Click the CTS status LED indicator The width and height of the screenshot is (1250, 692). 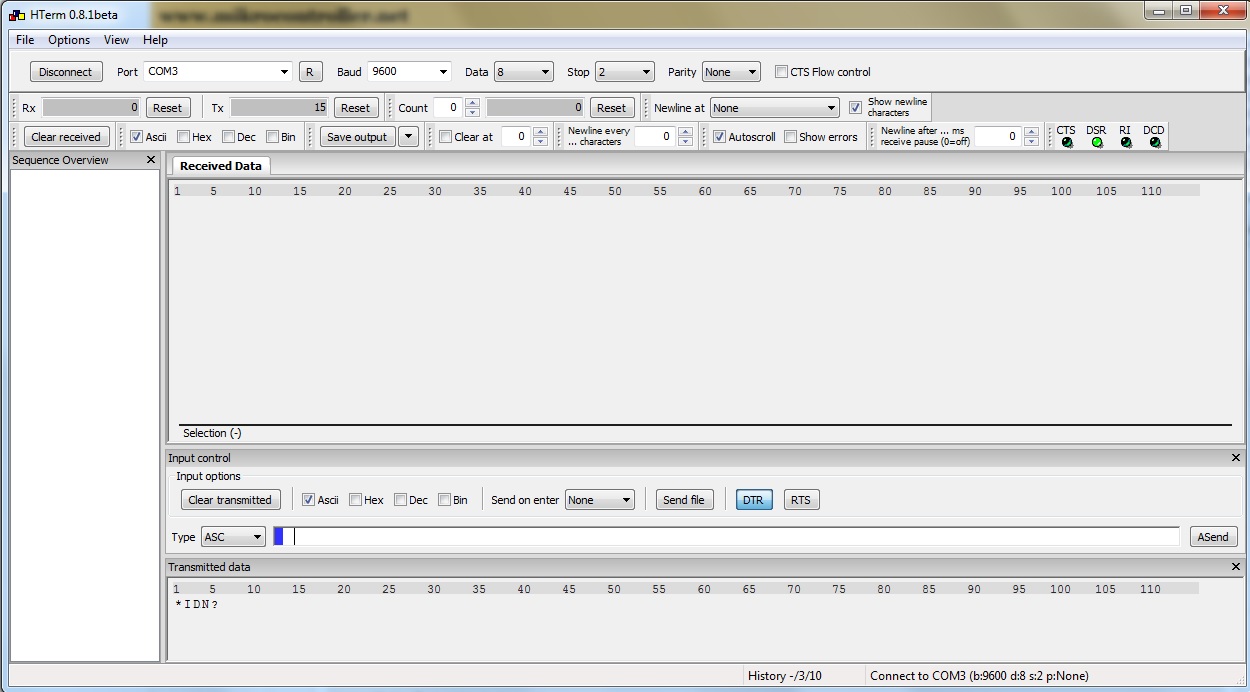coord(1067,143)
